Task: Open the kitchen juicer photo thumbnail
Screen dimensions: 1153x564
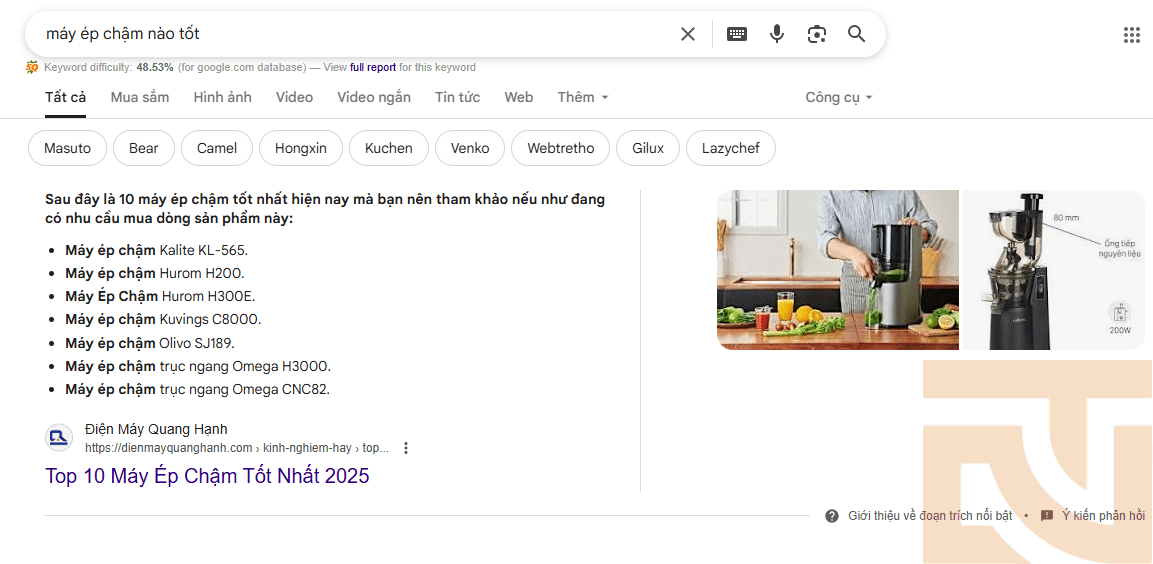Action: (838, 270)
